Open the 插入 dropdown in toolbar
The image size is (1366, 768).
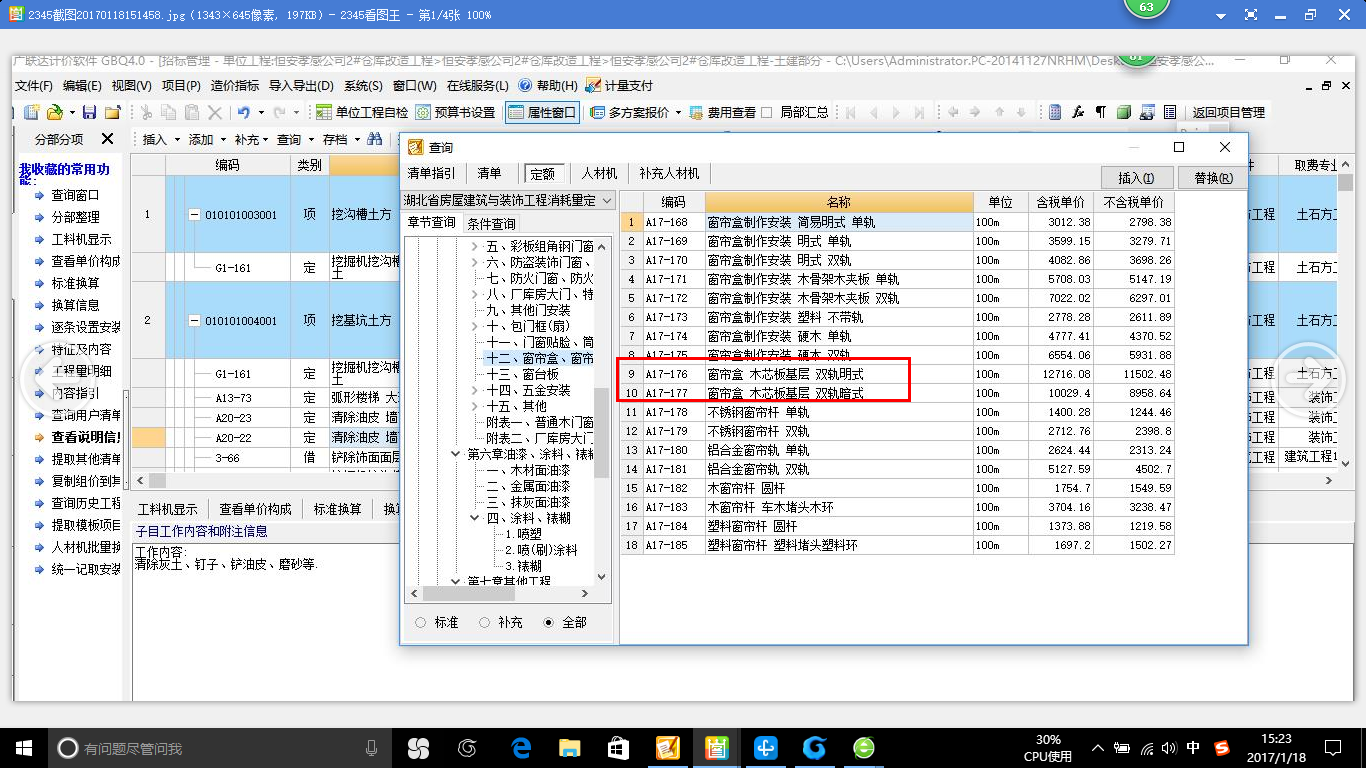pos(177,139)
